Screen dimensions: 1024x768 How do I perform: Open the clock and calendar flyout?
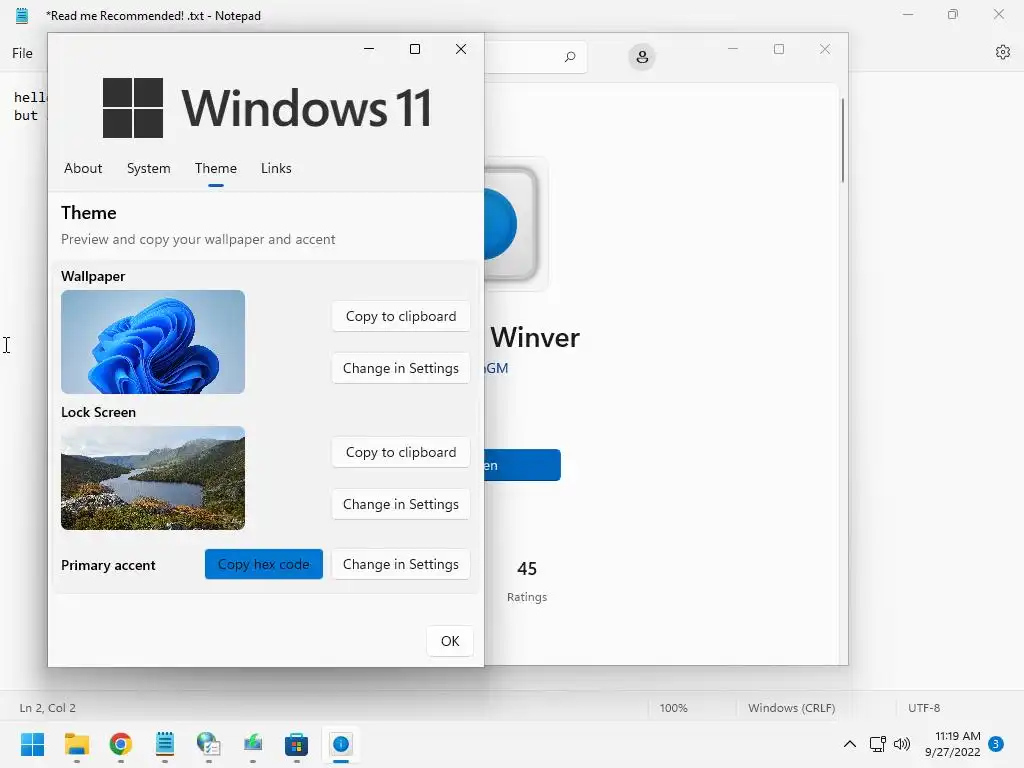point(953,744)
